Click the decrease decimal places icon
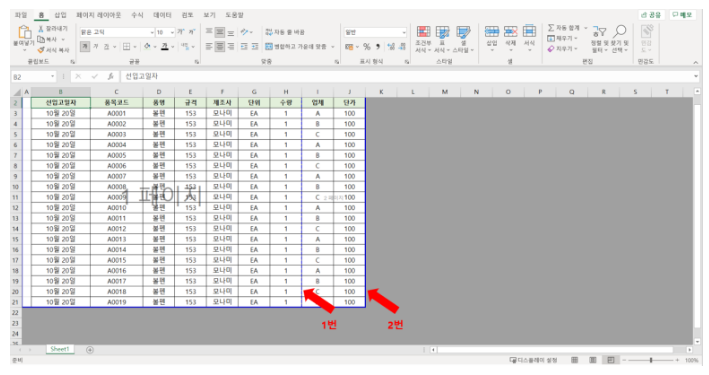 tap(402, 47)
